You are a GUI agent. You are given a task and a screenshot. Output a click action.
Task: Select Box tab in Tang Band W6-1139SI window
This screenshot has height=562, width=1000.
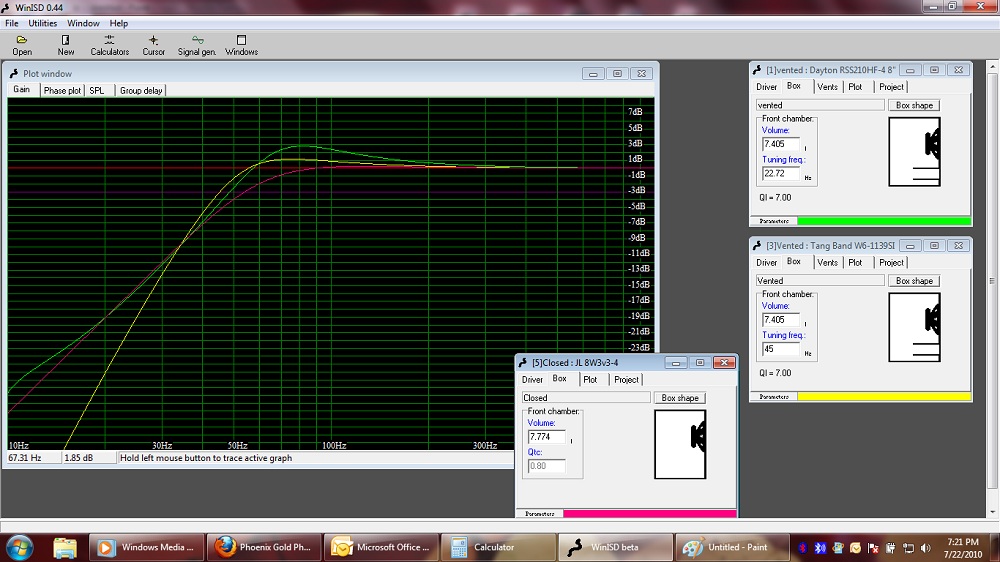click(x=794, y=261)
